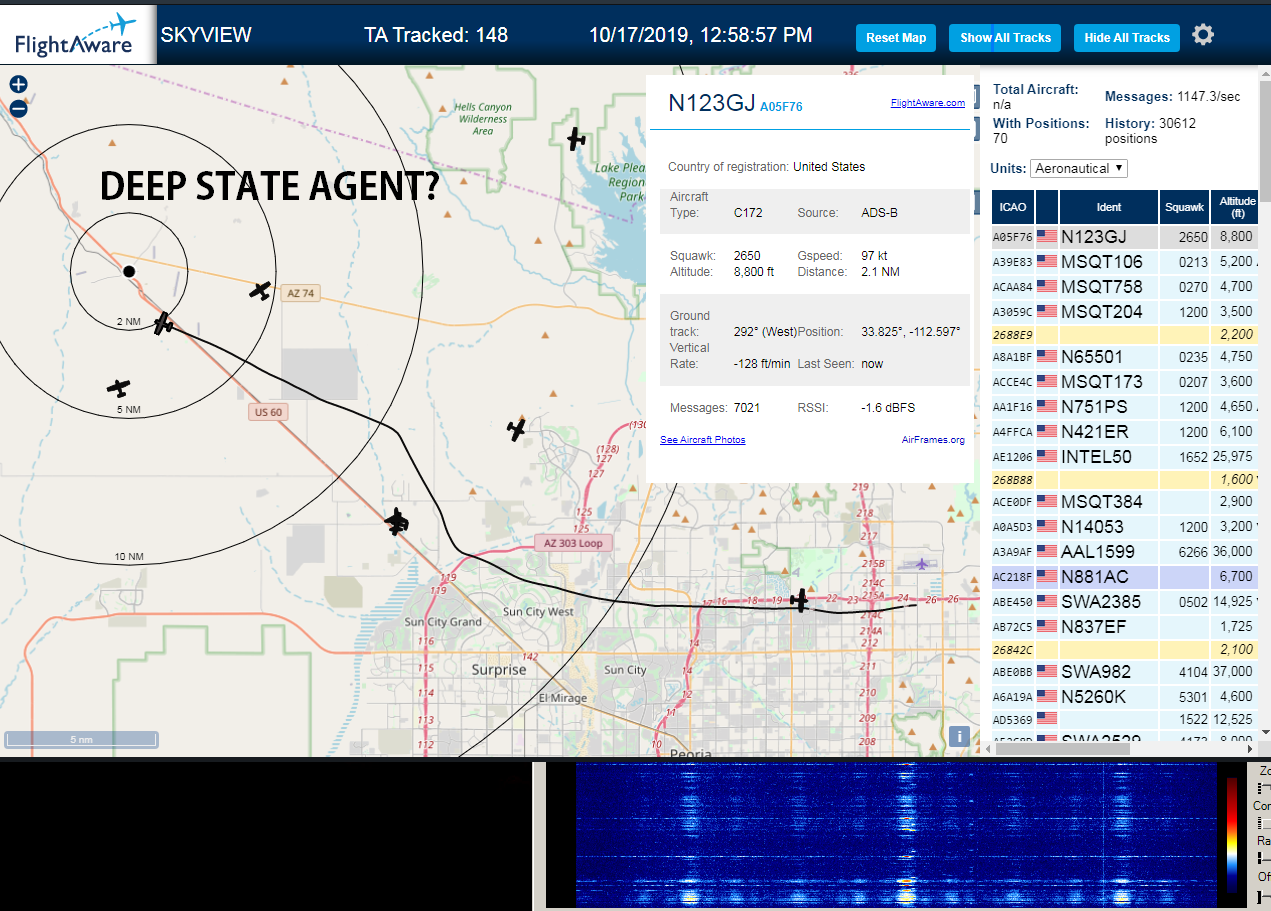Select the N65501 row
1271x911 pixels.
[1125, 357]
